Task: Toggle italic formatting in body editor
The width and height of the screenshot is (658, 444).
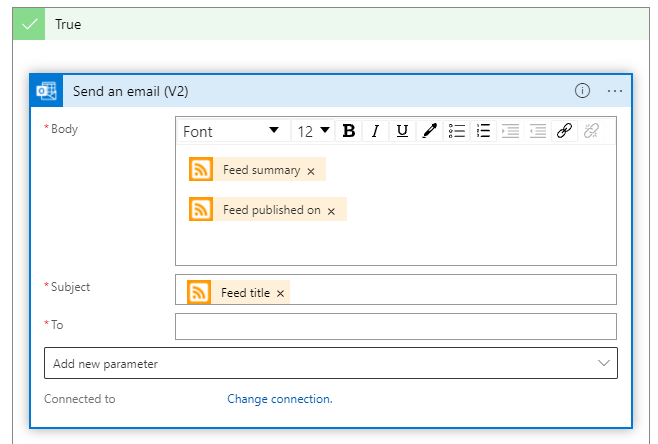Action: point(375,131)
